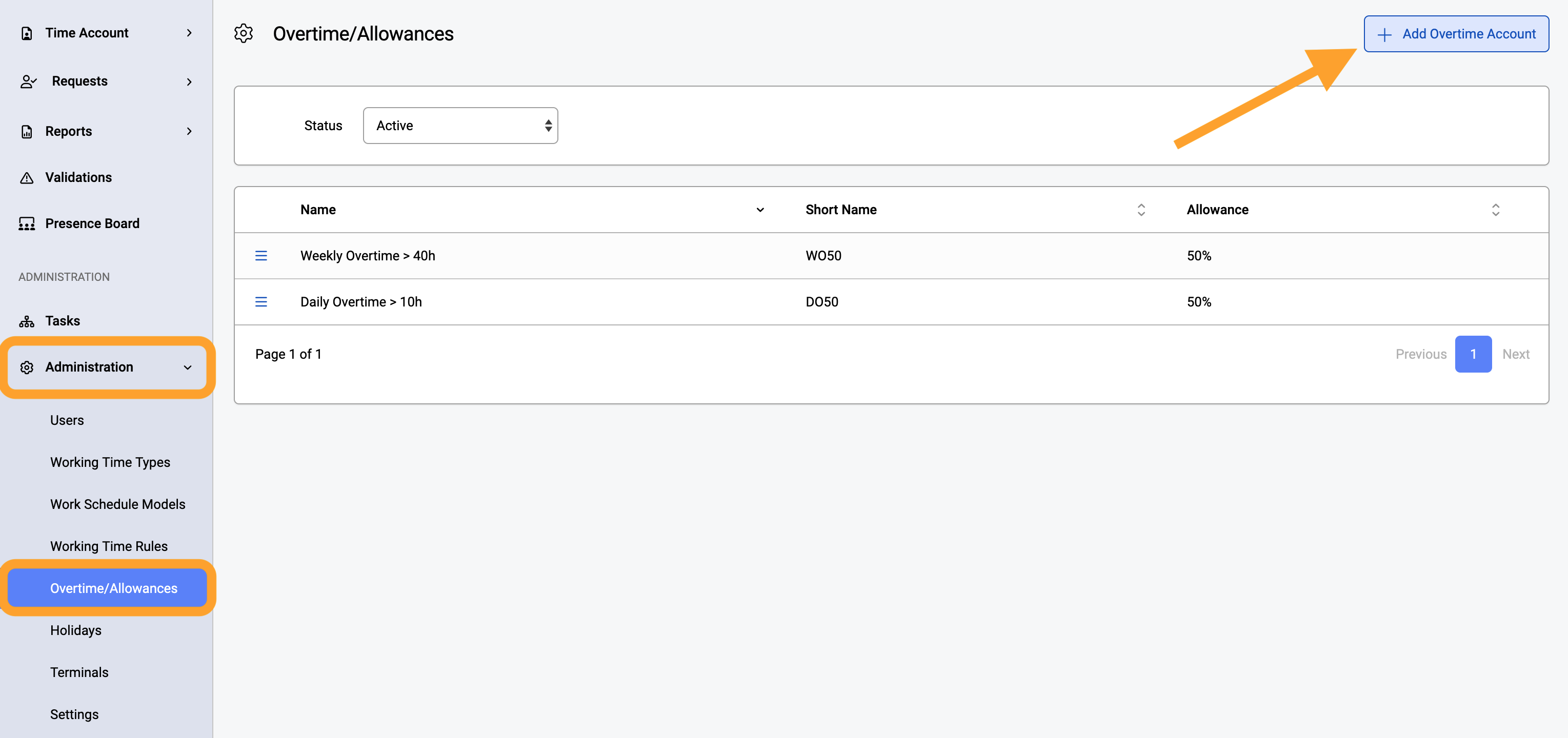The image size is (1568, 738).
Task: Click the Page 1 of 1 text
Action: coord(289,354)
